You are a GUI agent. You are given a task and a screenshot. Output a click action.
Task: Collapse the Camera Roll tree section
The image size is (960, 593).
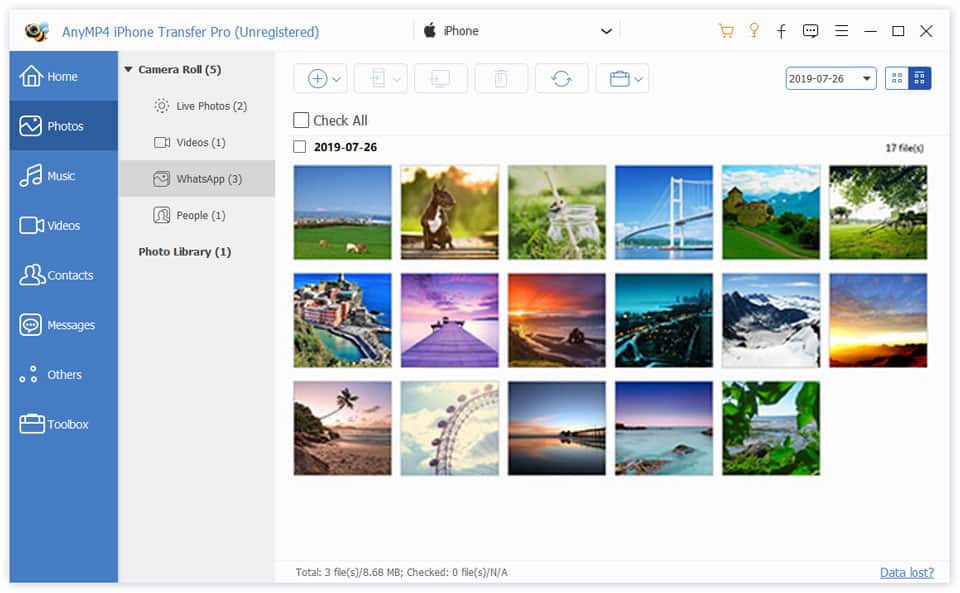tap(129, 70)
